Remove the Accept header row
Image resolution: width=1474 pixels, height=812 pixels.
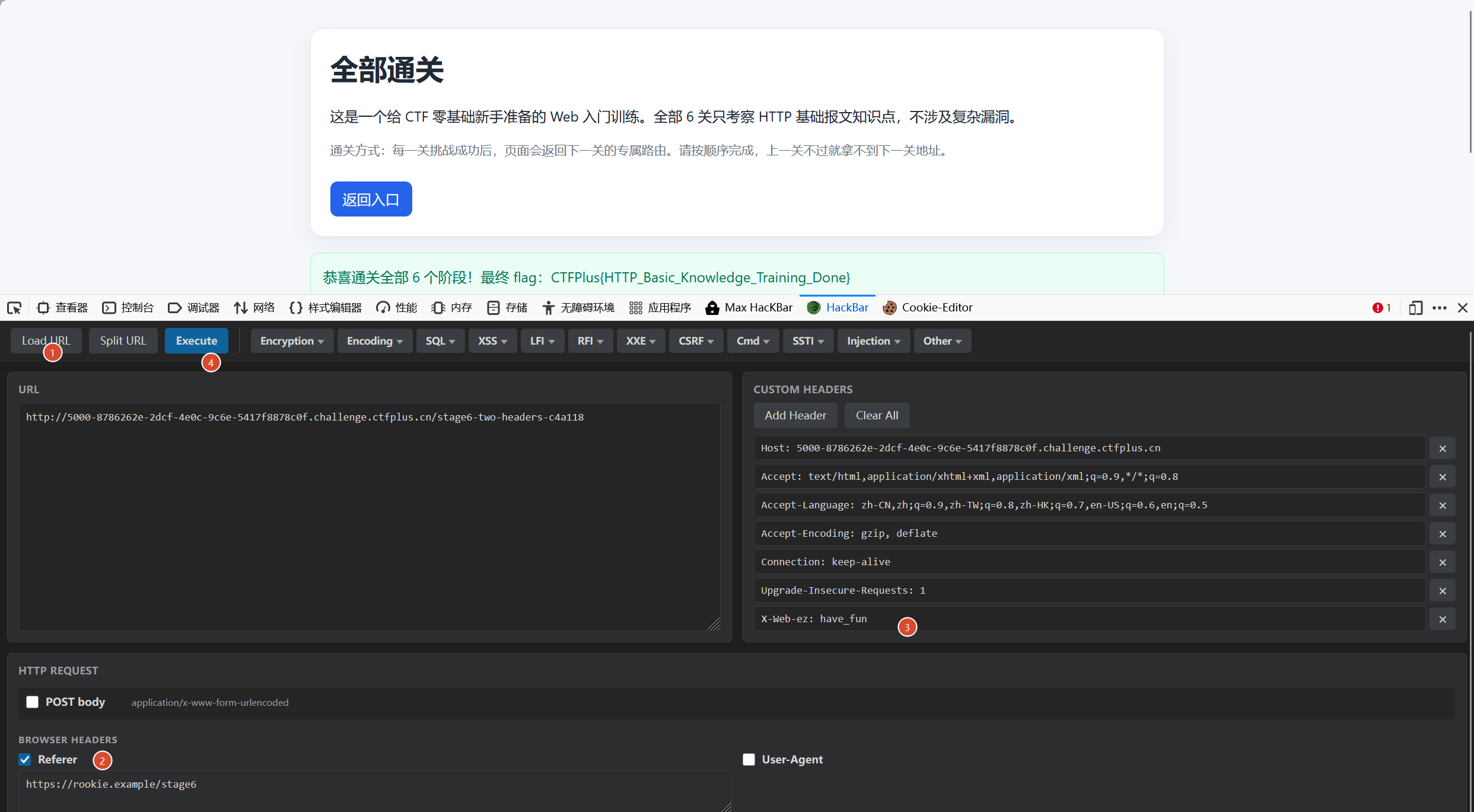(1443, 477)
